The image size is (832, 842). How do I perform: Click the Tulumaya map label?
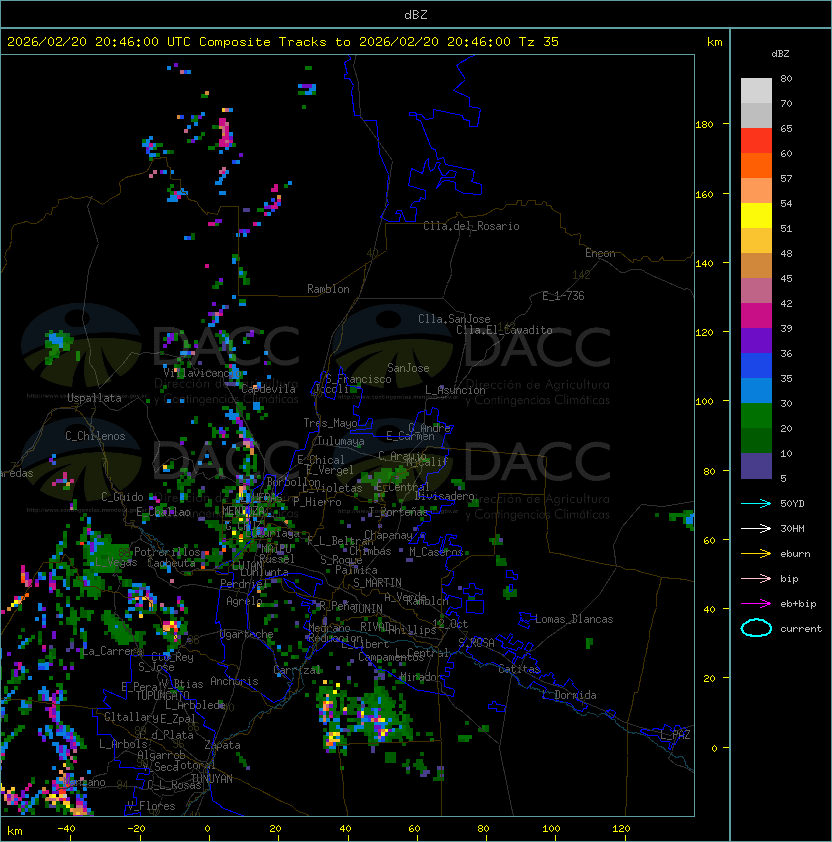pos(341,441)
